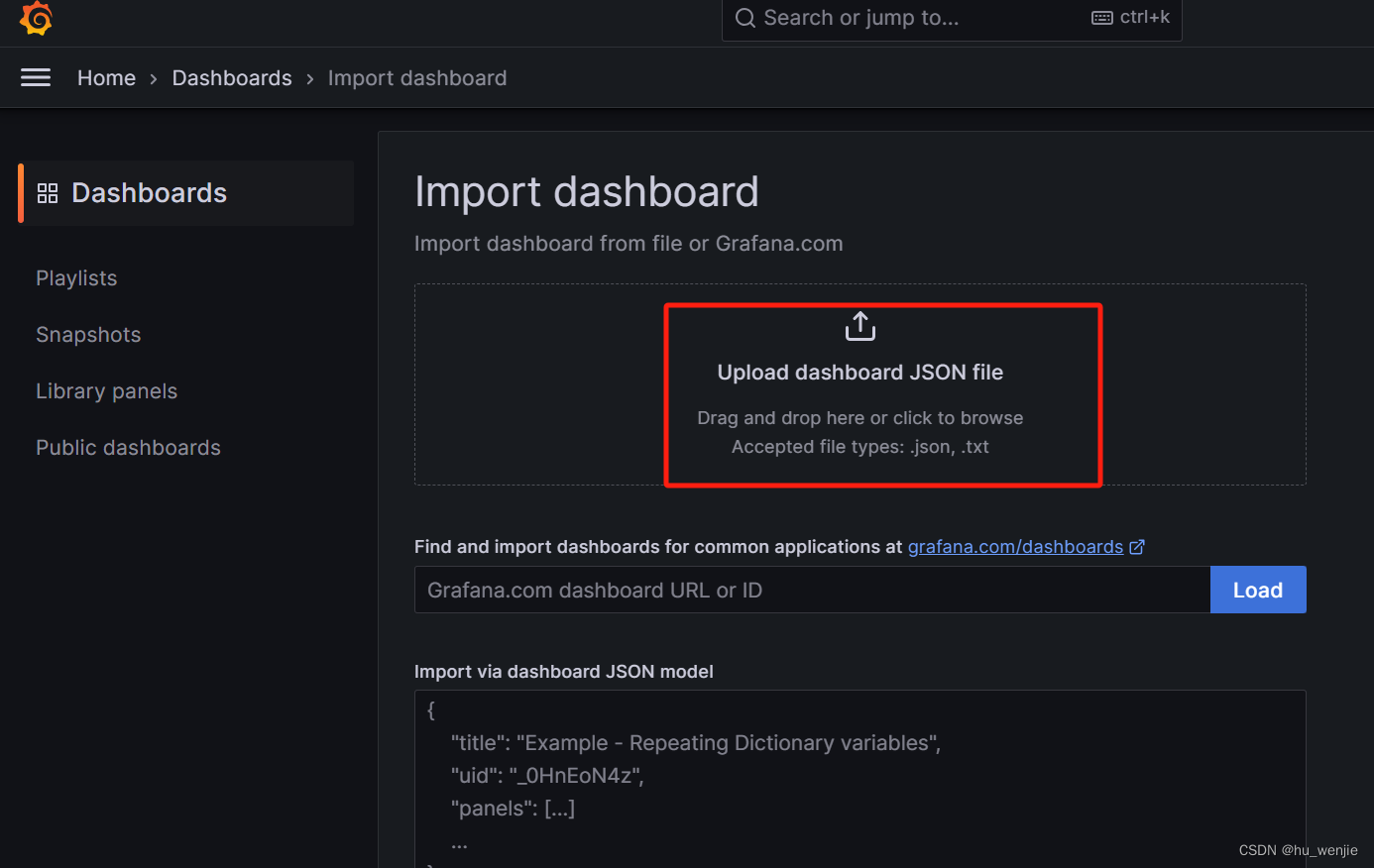Click the Import dashboard page heading
This screenshot has height=868, width=1374.
[x=587, y=192]
